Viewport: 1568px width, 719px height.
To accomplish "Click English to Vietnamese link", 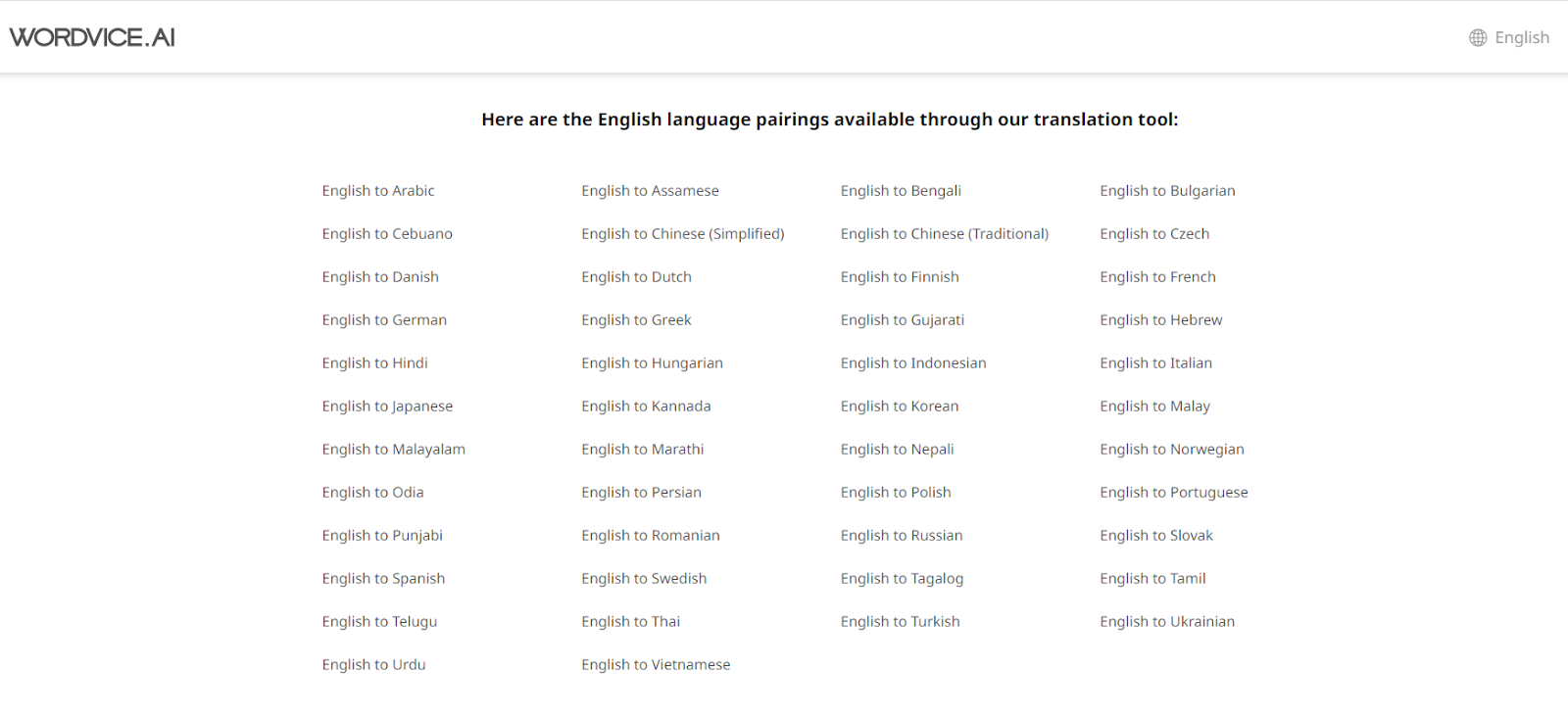I will point(655,665).
